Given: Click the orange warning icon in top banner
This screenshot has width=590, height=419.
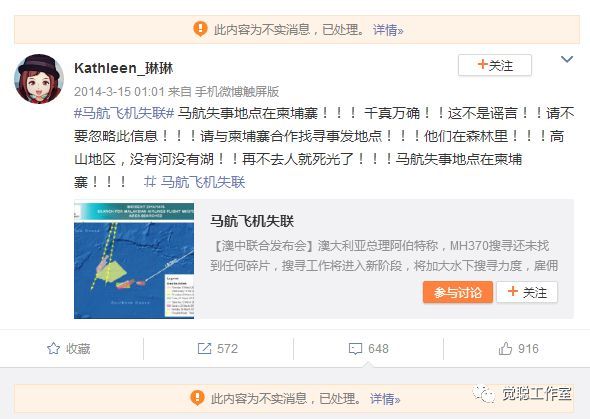Looking at the screenshot, I should (200, 29).
